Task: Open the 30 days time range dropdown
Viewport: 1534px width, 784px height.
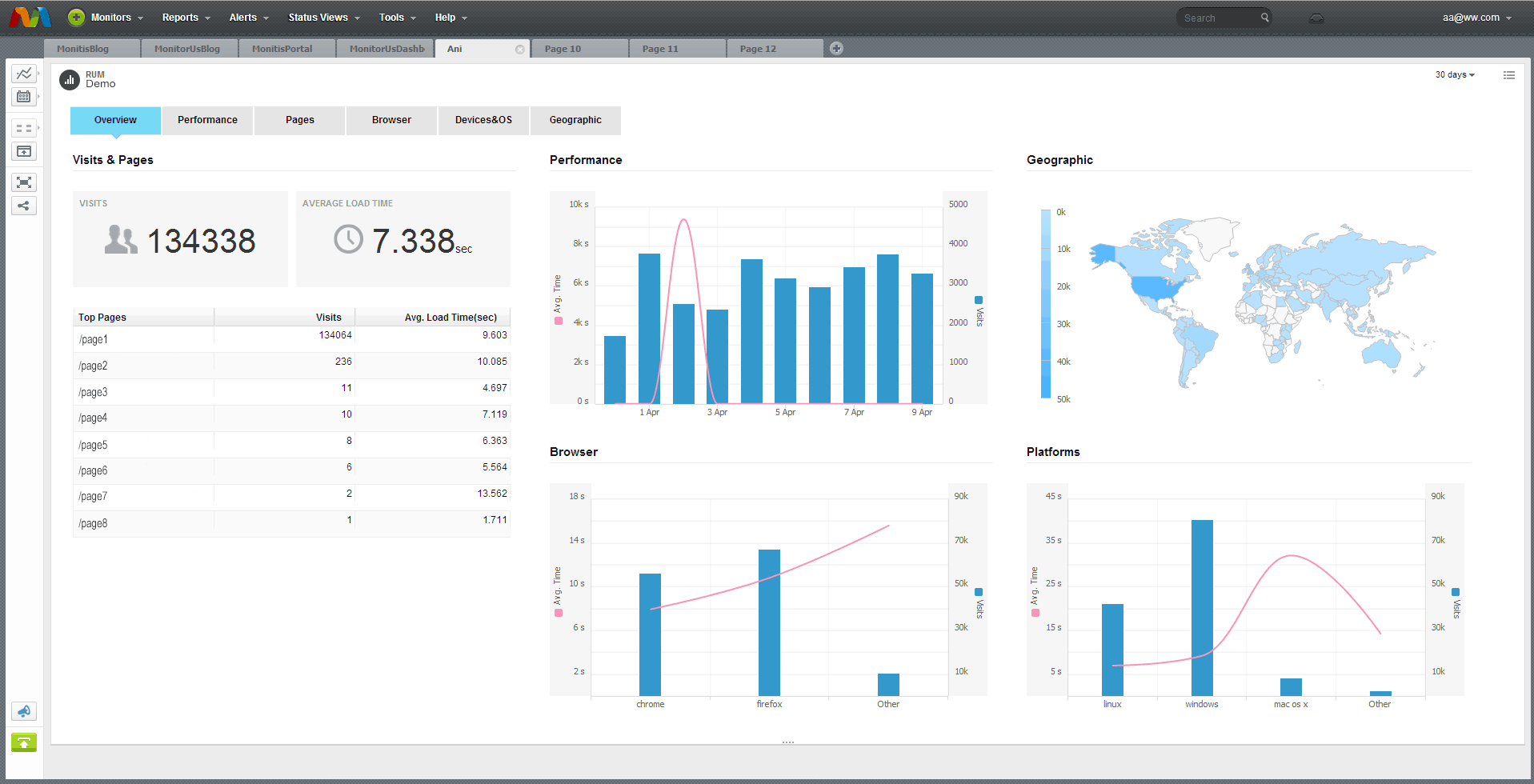Action: tap(1454, 74)
